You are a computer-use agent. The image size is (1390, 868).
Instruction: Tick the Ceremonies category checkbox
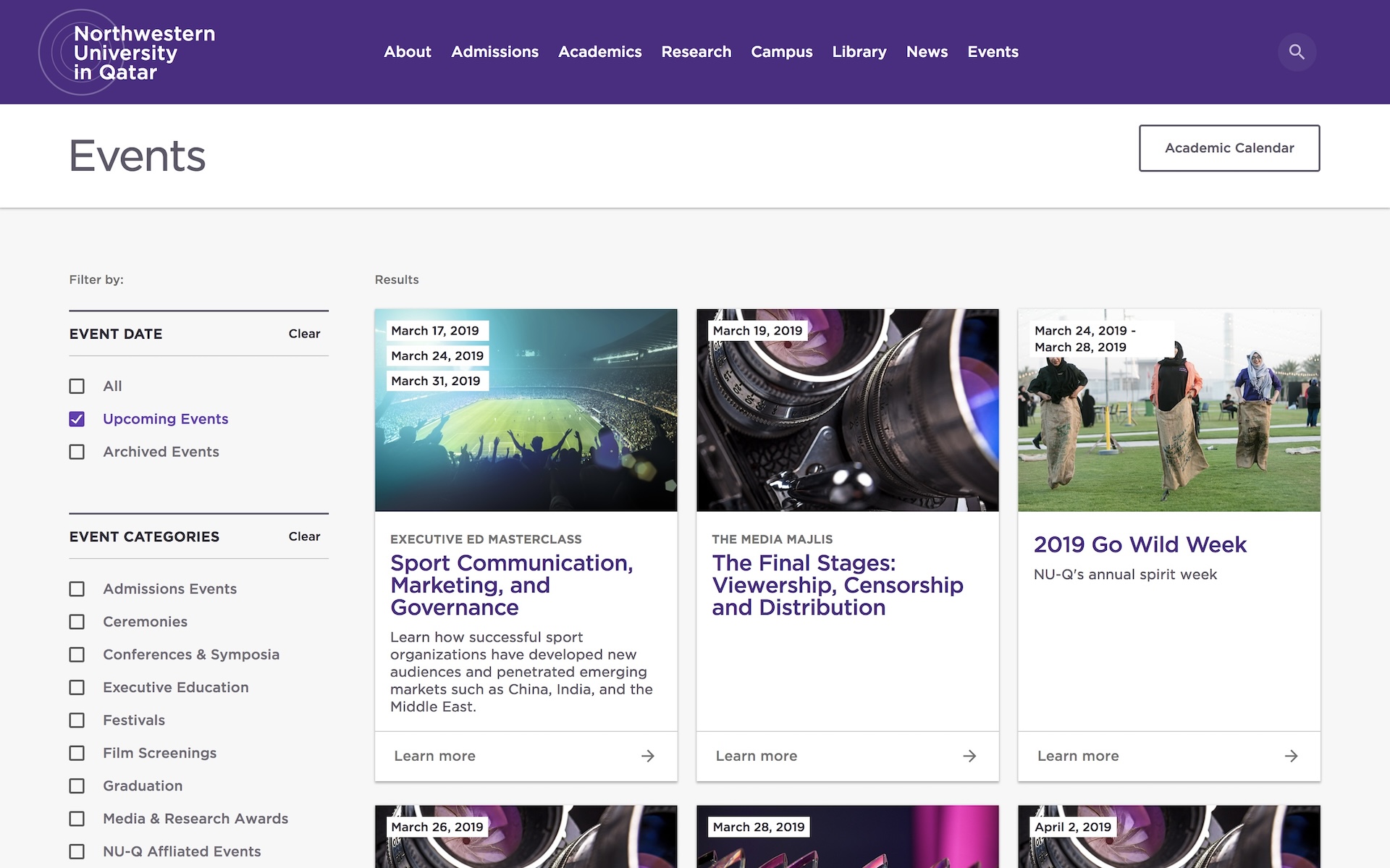coord(77,622)
